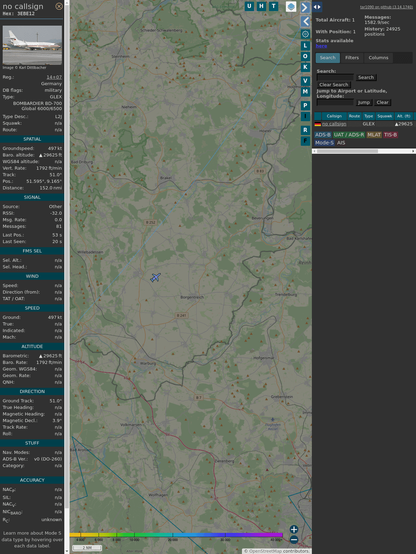Click the SIGNAL section header

[x=32, y=198]
